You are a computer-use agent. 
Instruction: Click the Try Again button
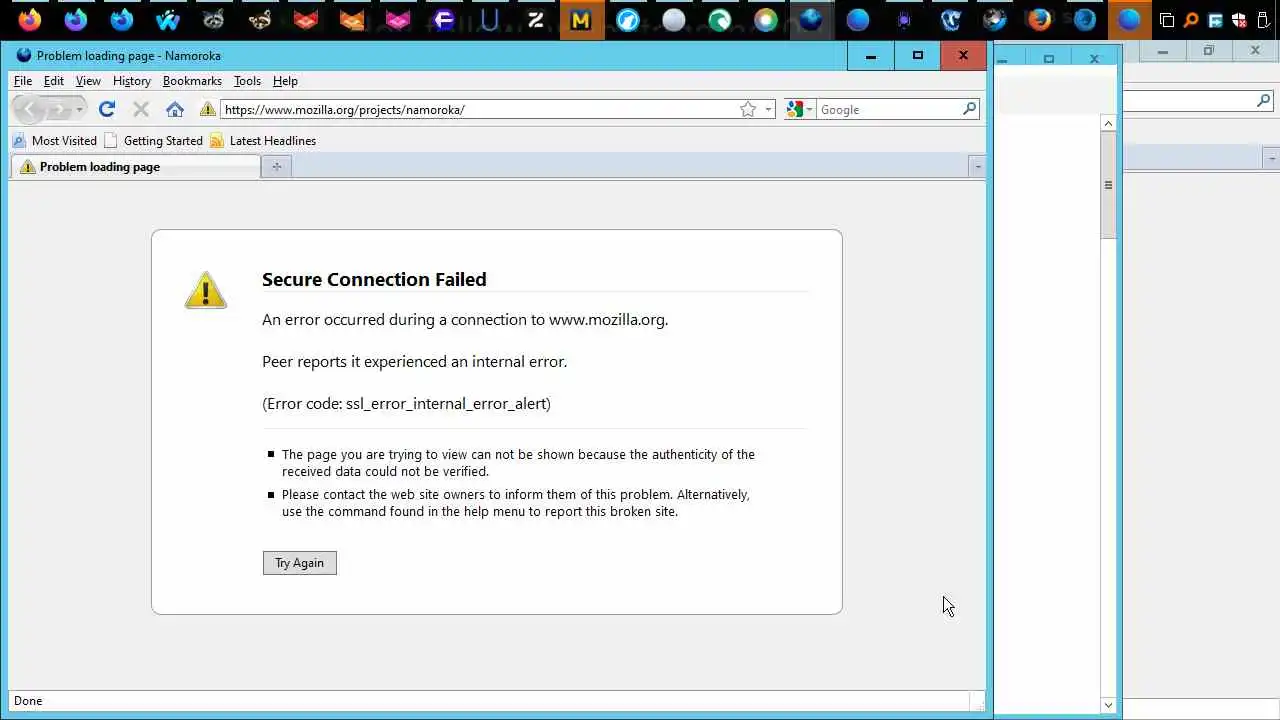point(300,563)
